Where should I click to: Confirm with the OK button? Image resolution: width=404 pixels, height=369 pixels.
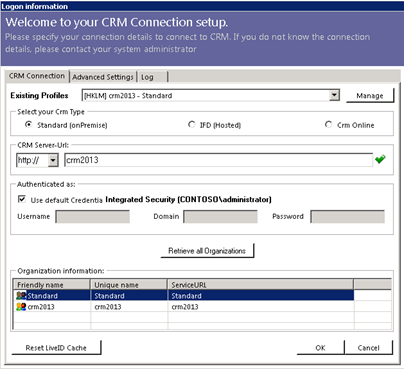(320, 348)
